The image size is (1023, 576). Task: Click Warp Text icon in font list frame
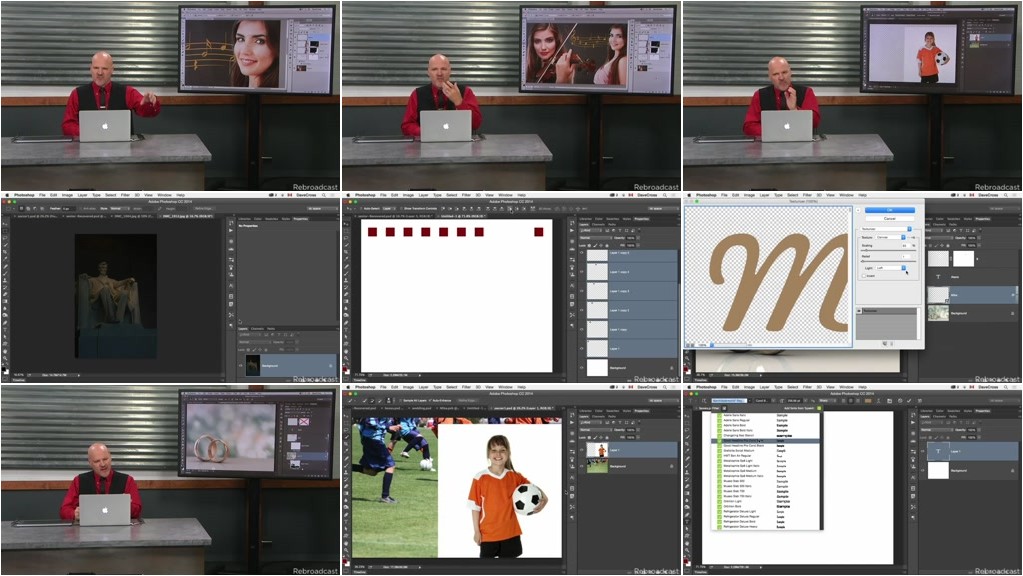pos(879,401)
